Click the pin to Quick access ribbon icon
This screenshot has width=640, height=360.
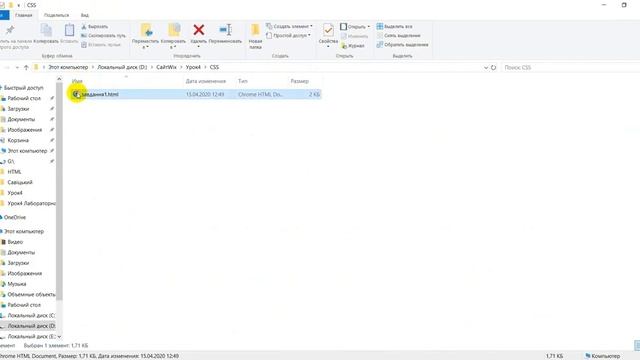click(10, 30)
